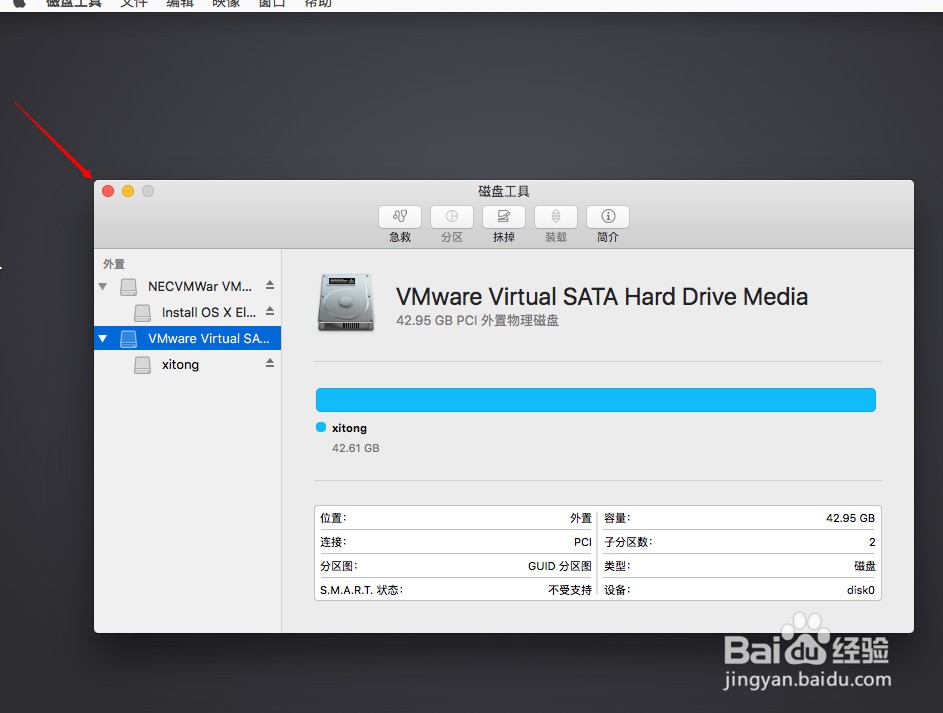Select the Erase (抹掉) toolbar icon
The width and height of the screenshot is (943, 713).
pos(503,216)
